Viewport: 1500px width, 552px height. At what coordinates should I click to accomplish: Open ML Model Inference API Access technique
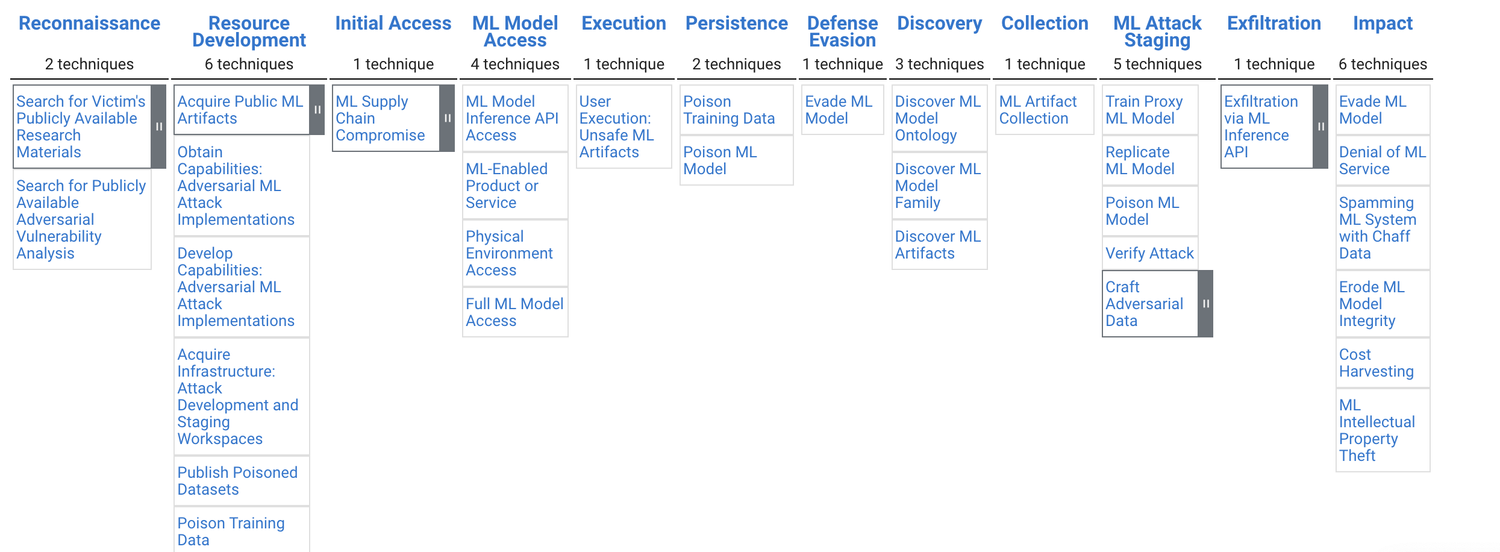coord(512,118)
